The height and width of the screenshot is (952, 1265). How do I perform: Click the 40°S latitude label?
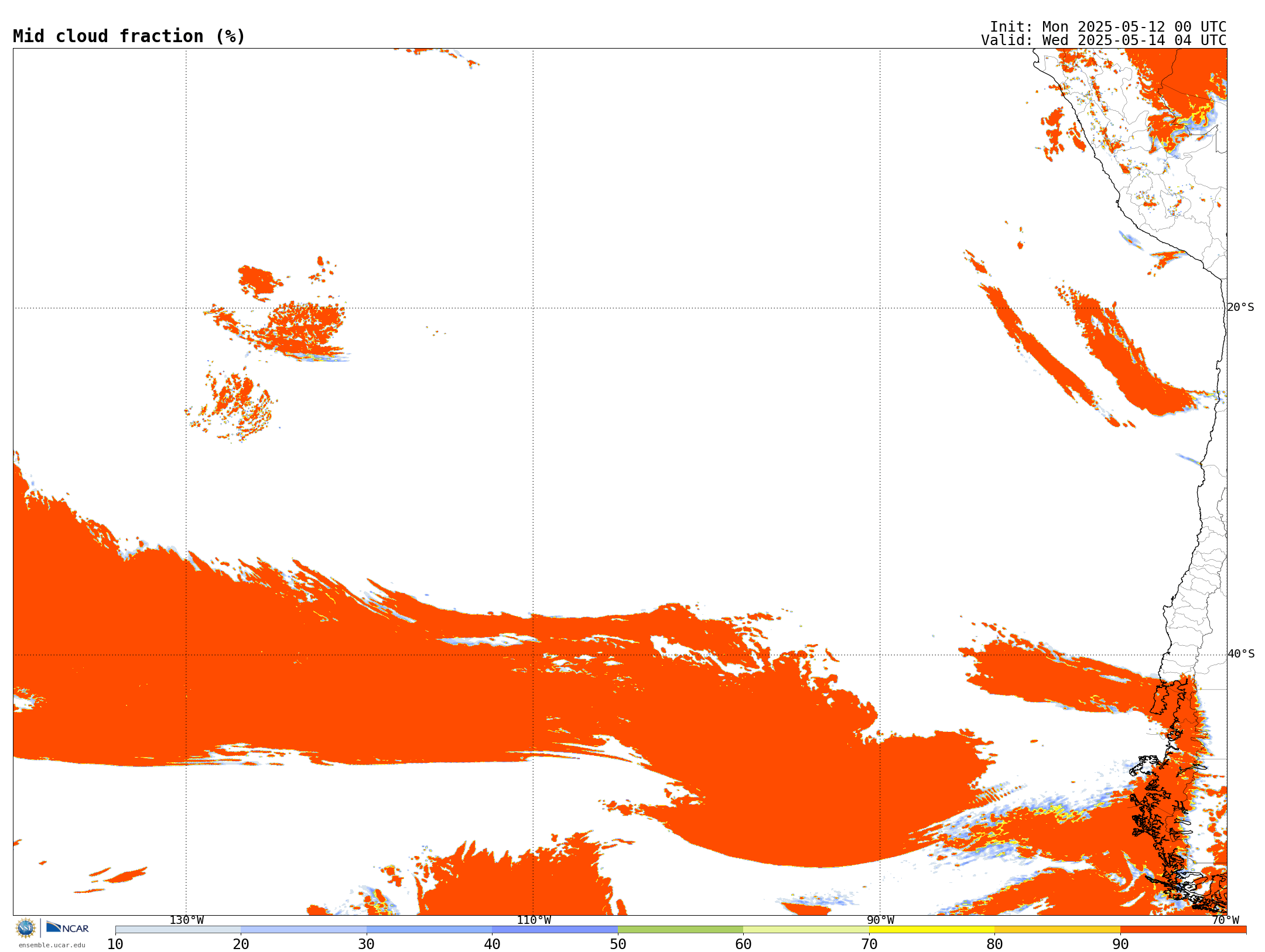(1241, 654)
